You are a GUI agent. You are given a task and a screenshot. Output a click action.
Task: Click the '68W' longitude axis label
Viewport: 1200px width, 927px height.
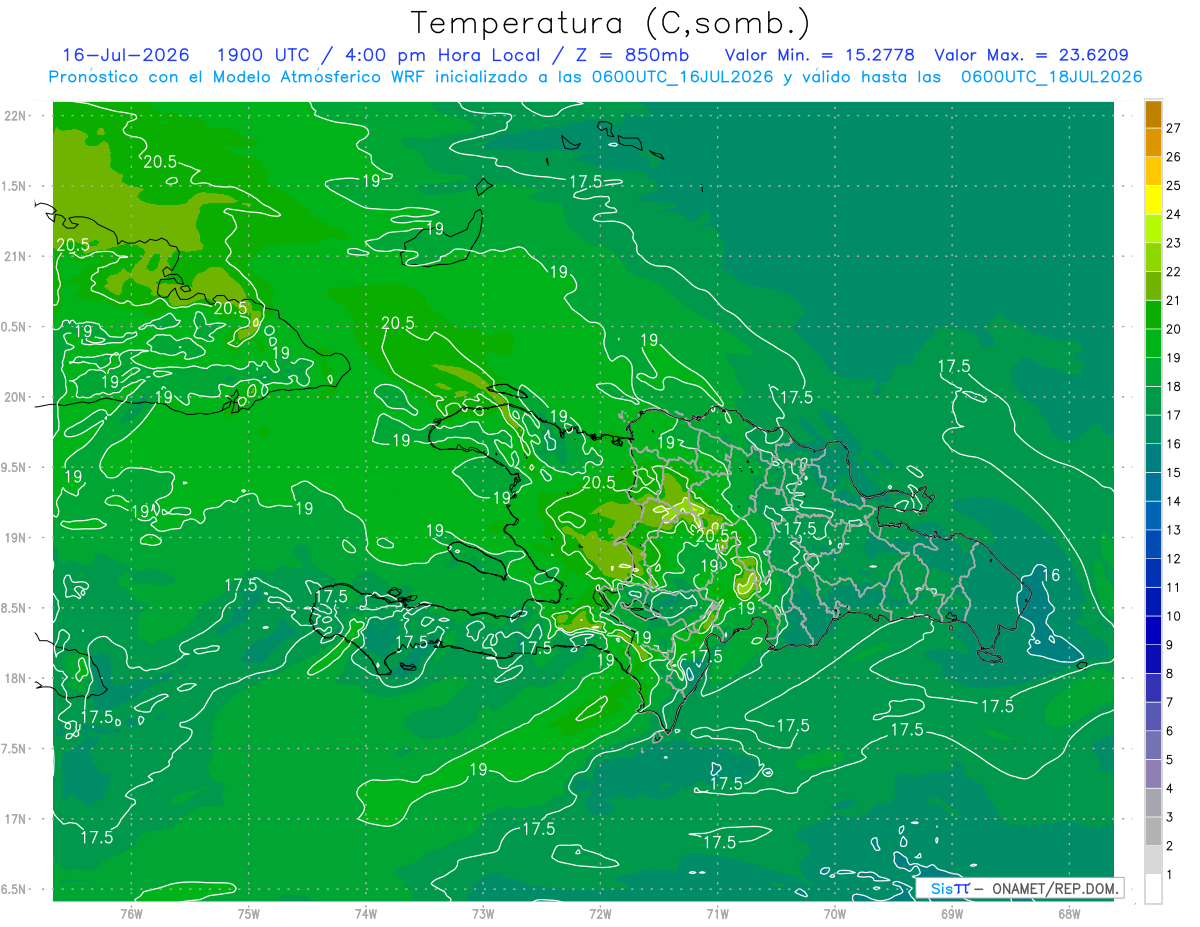(1069, 914)
